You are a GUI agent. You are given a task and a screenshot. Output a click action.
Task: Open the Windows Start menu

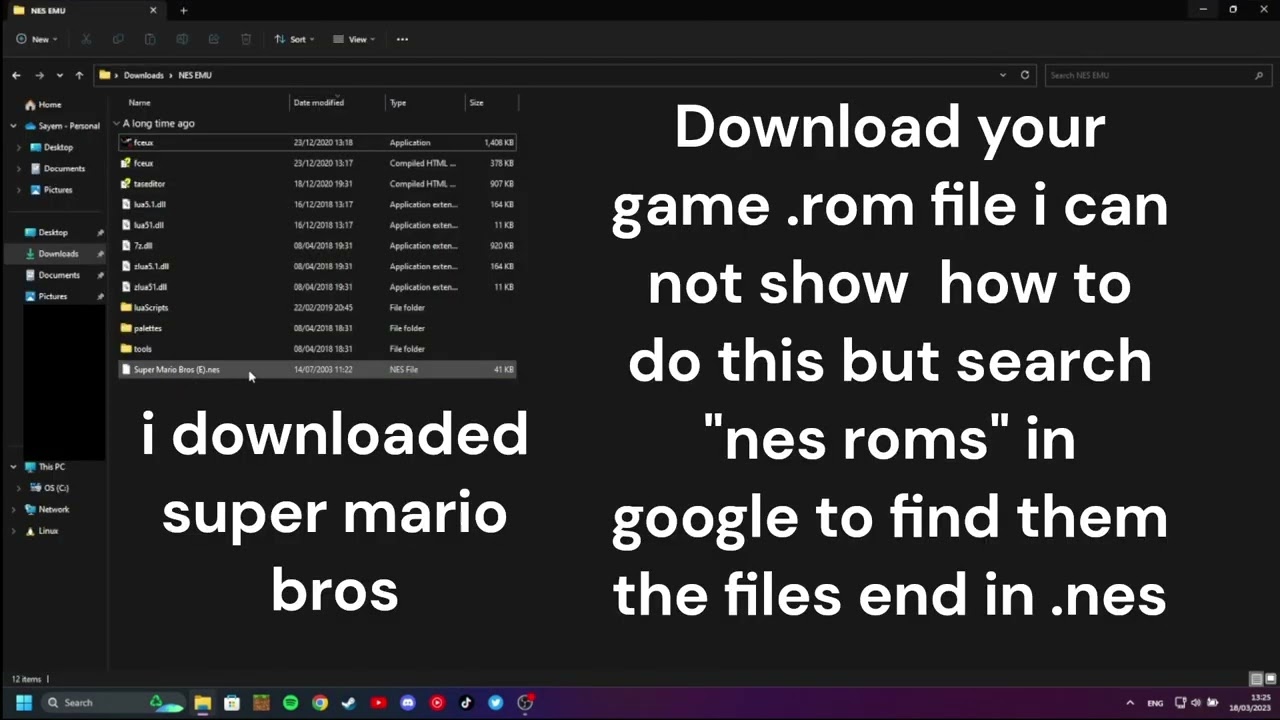pyautogui.click(x=23, y=702)
